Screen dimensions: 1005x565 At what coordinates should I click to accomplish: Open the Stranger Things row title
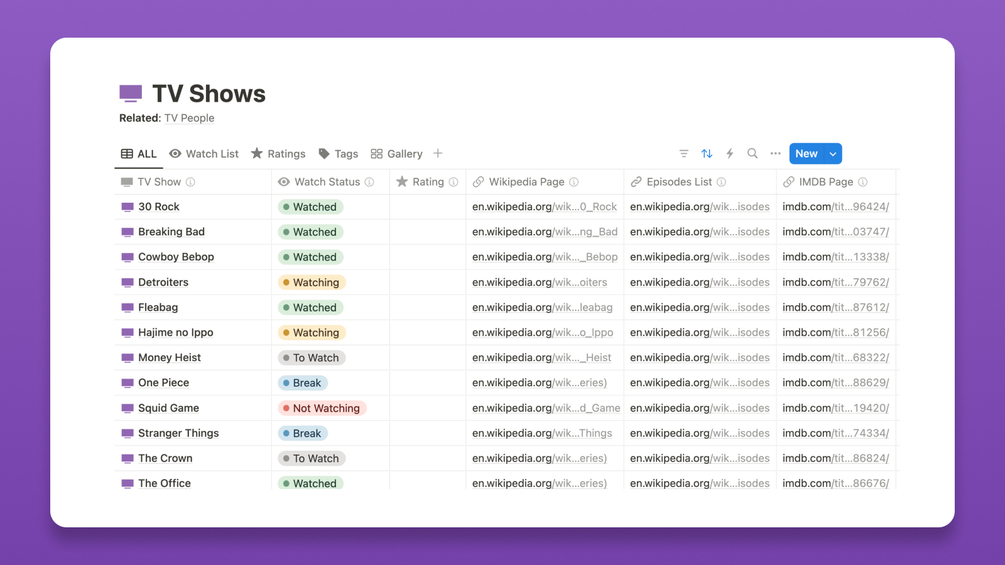click(178, 433)
